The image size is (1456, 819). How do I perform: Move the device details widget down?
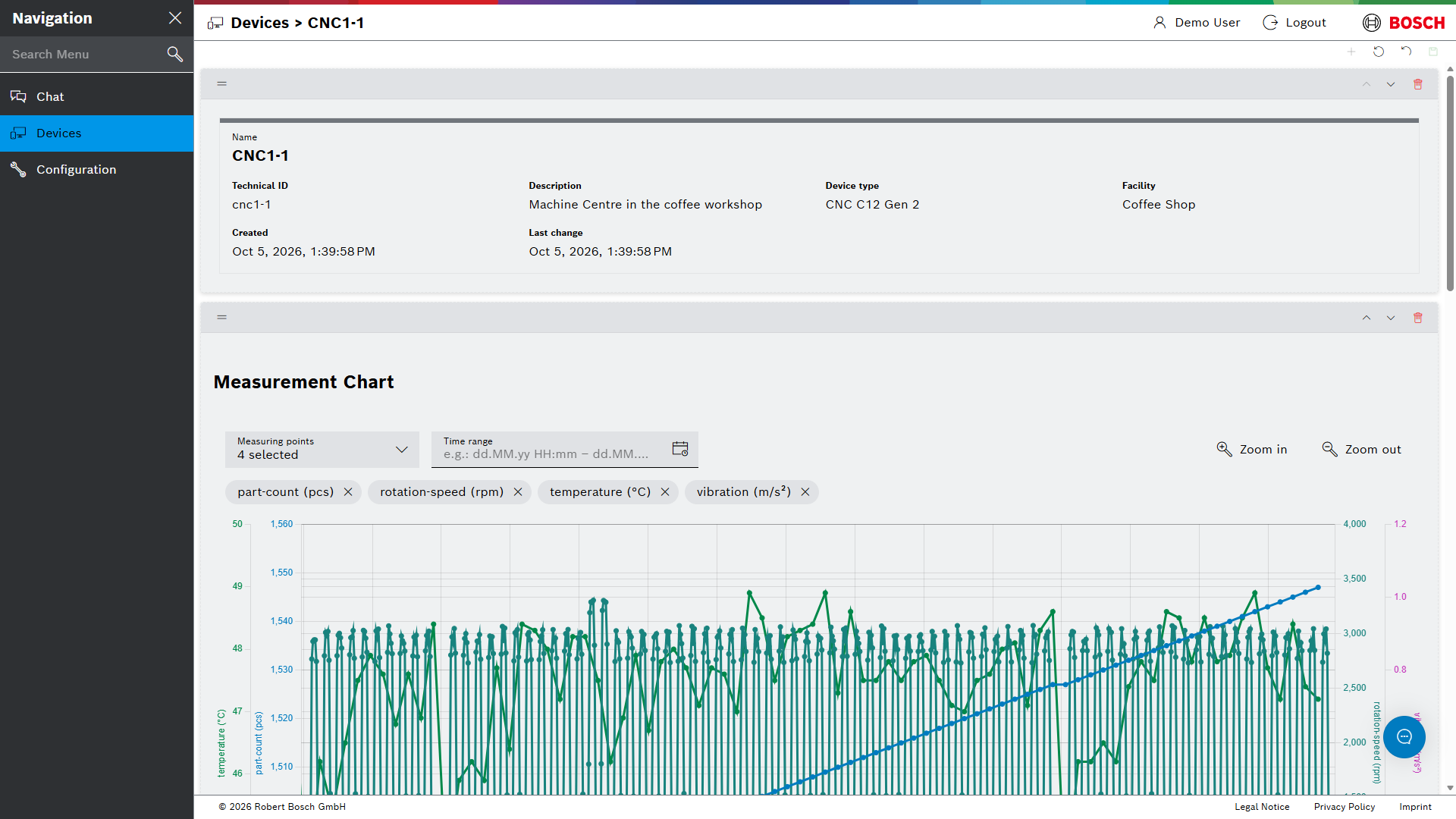click(1391, 84)
